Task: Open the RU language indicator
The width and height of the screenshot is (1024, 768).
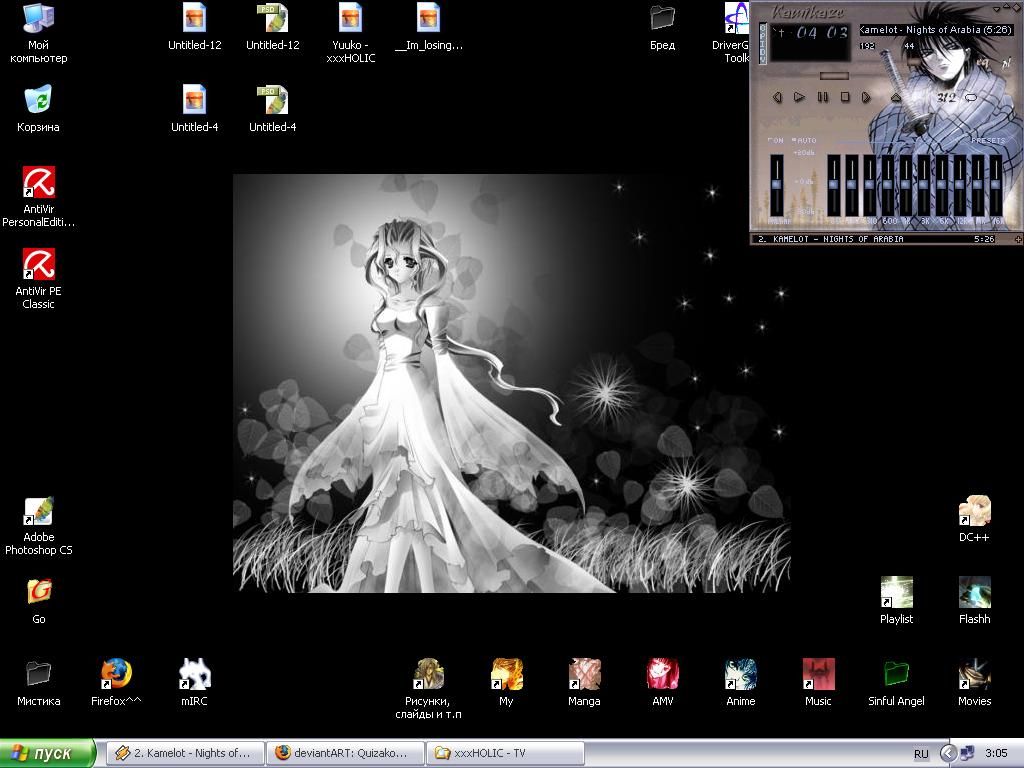Action: click(x=921, y=754)
